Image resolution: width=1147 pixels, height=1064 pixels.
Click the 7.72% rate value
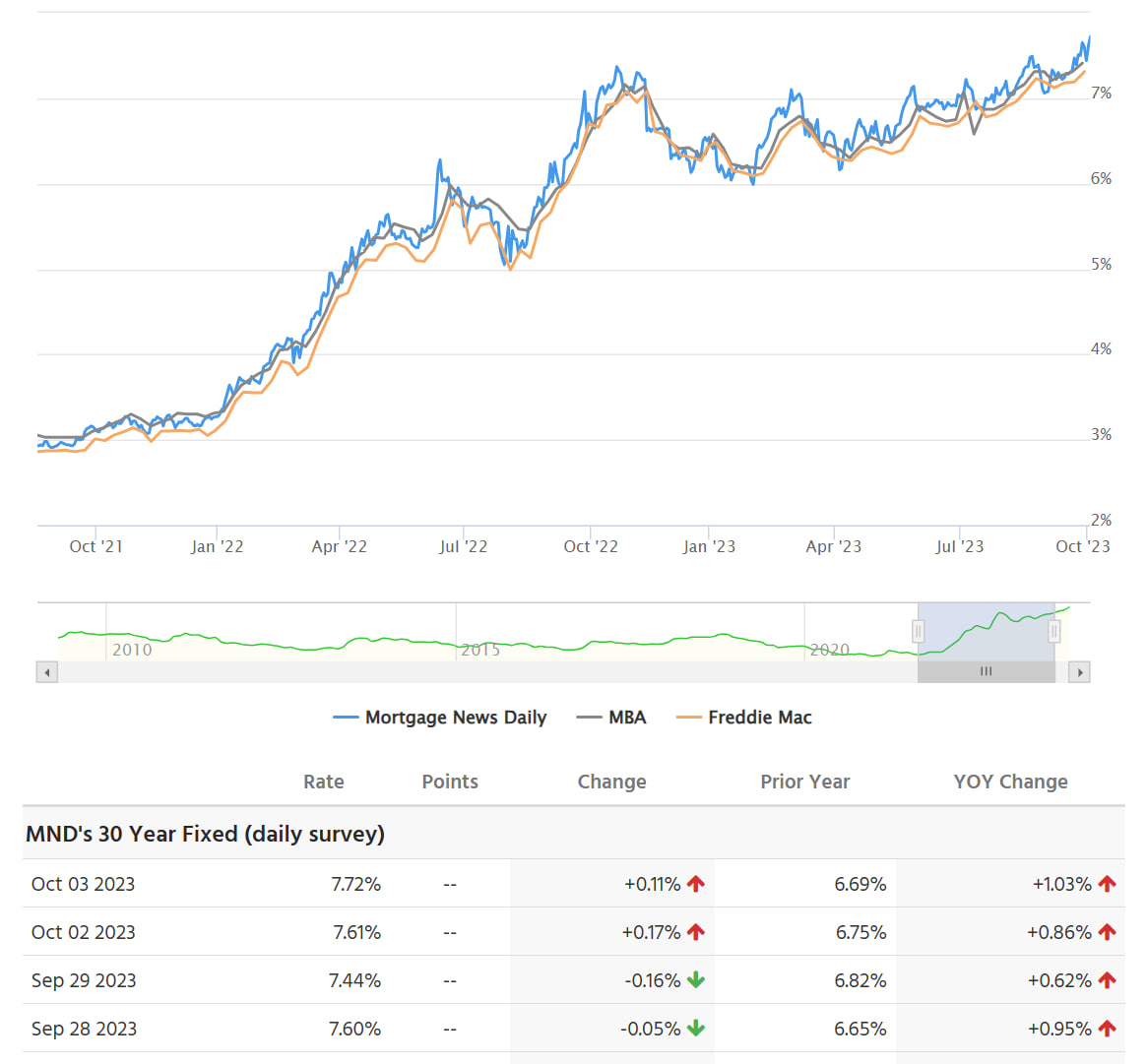click(x=355, y=884)
